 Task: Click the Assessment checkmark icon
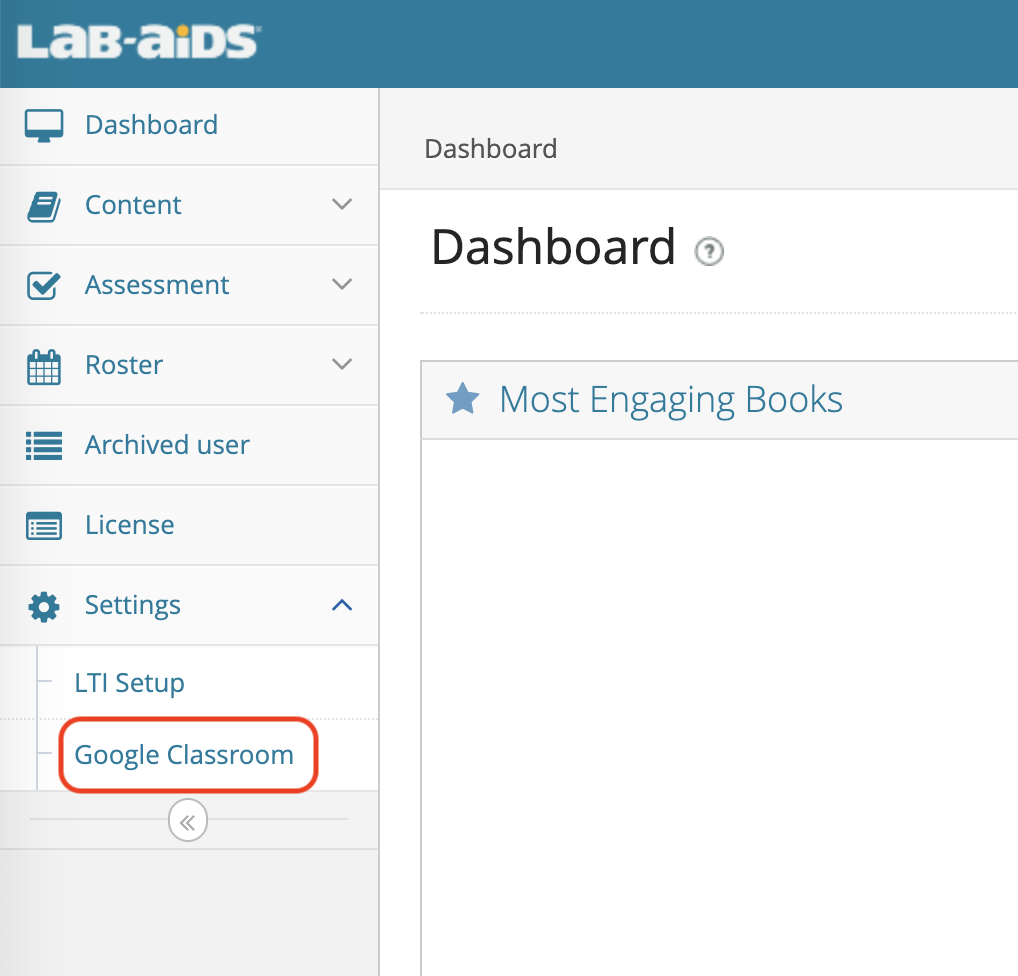[43, 286]
